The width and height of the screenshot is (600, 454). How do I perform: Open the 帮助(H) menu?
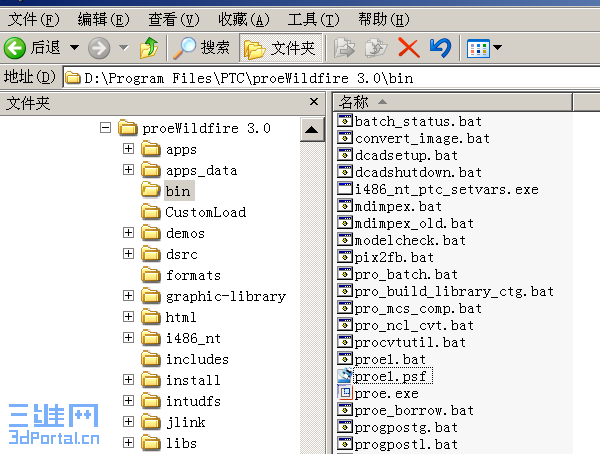[x=384, y=19]
